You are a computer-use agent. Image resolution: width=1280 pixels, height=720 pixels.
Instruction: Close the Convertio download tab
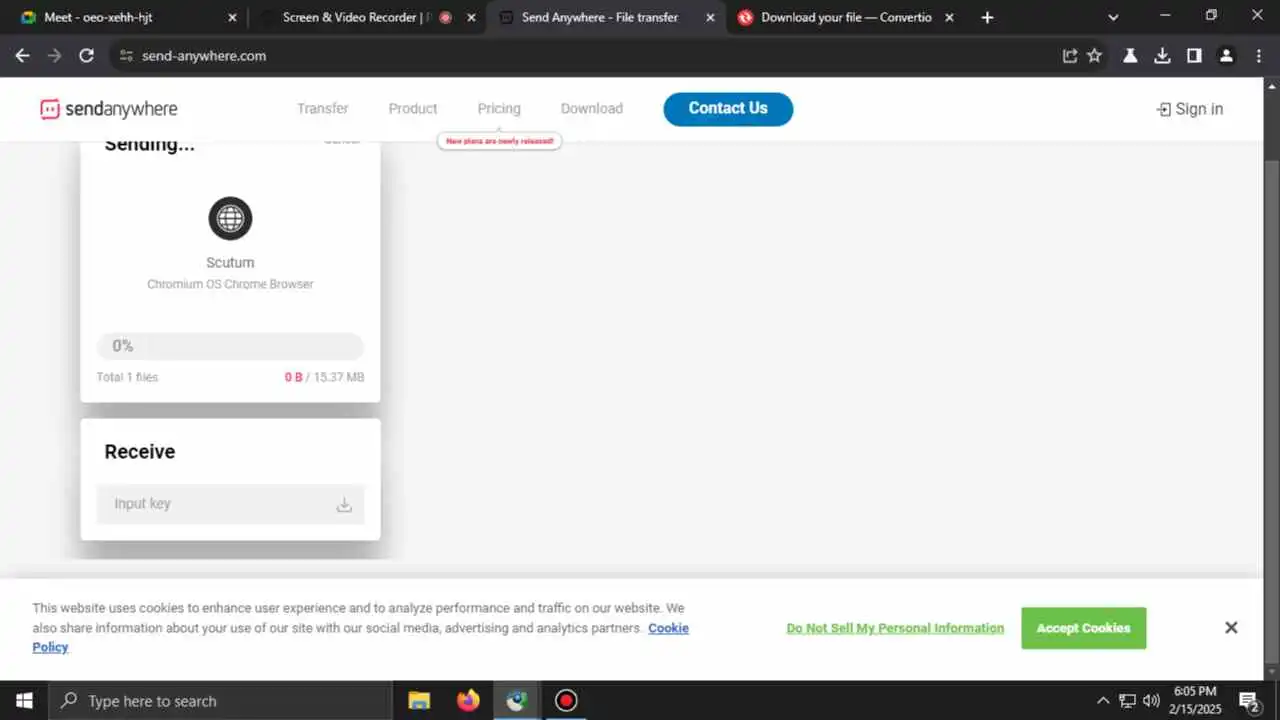pyautogui.click(x=949, y=18)
